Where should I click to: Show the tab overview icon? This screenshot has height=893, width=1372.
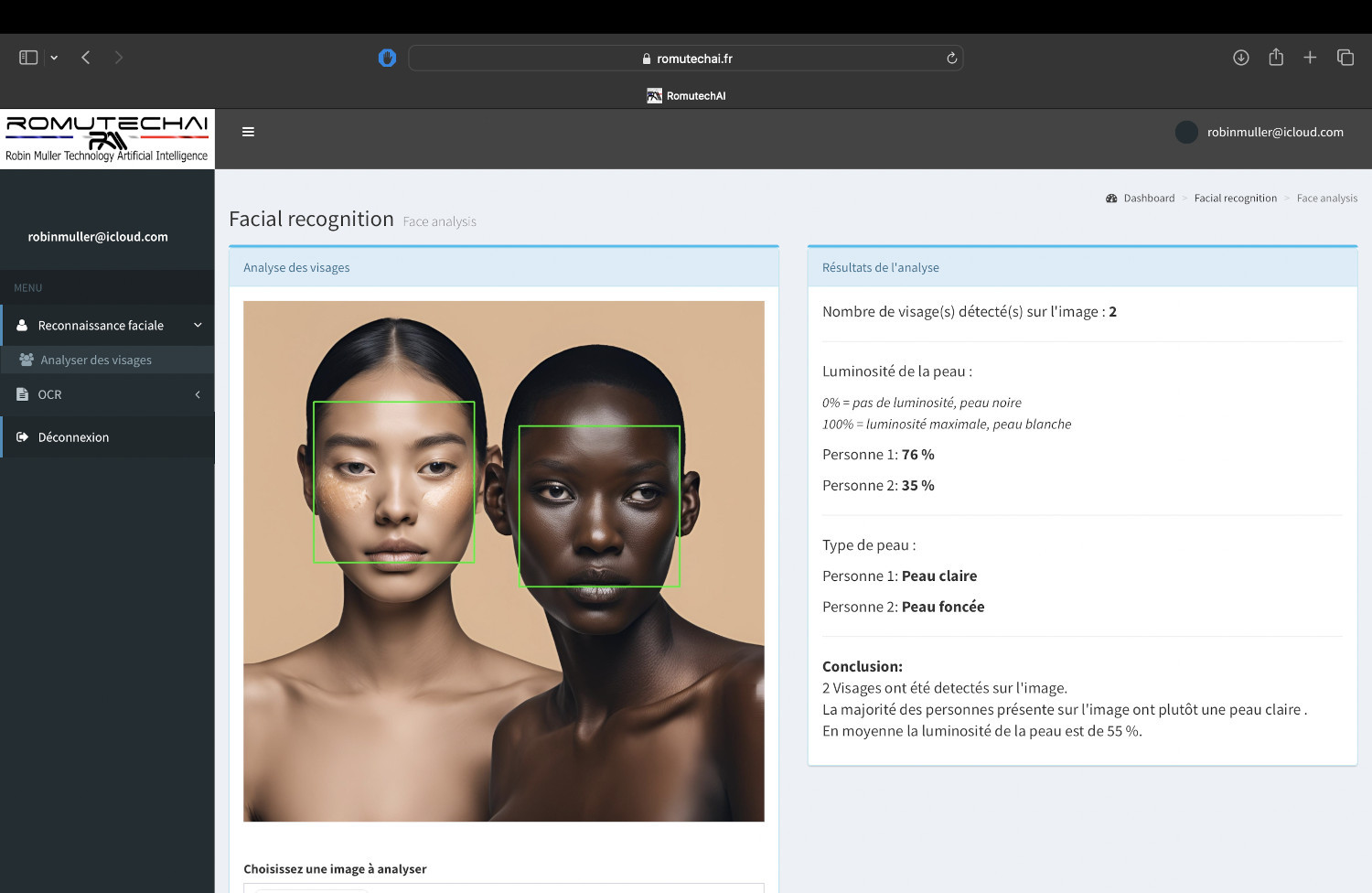pos(1345,58)
